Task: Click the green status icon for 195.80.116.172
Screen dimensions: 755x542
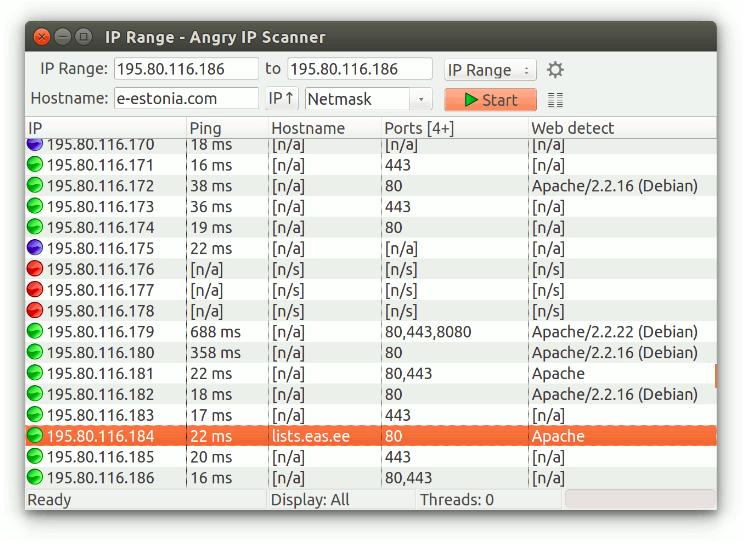Action: tap(35, 185)
